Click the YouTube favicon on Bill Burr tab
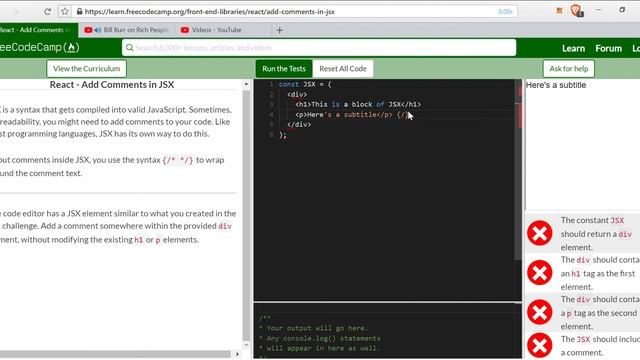640x360 pixels. point(88,30)
